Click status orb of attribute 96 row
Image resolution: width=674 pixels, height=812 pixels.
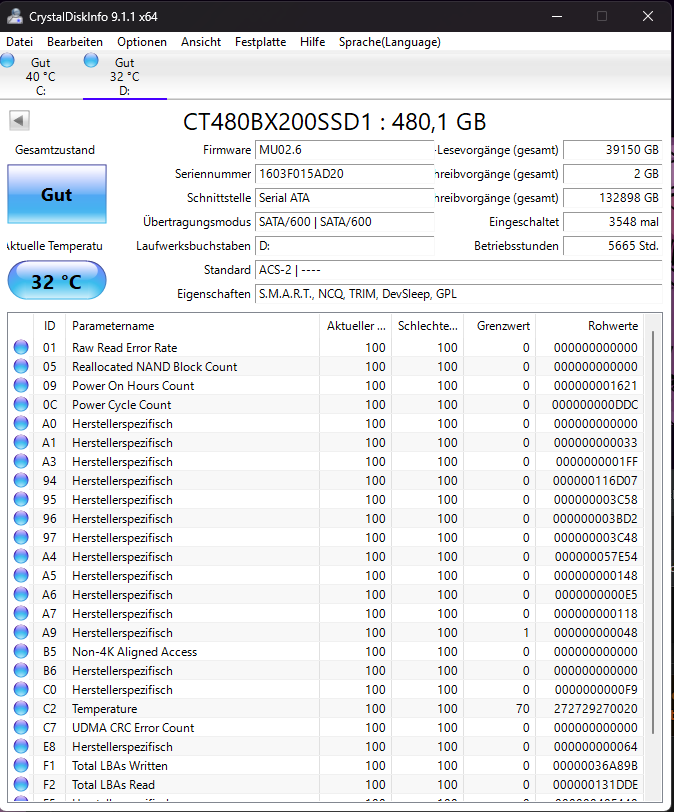(x=21, y=518)
